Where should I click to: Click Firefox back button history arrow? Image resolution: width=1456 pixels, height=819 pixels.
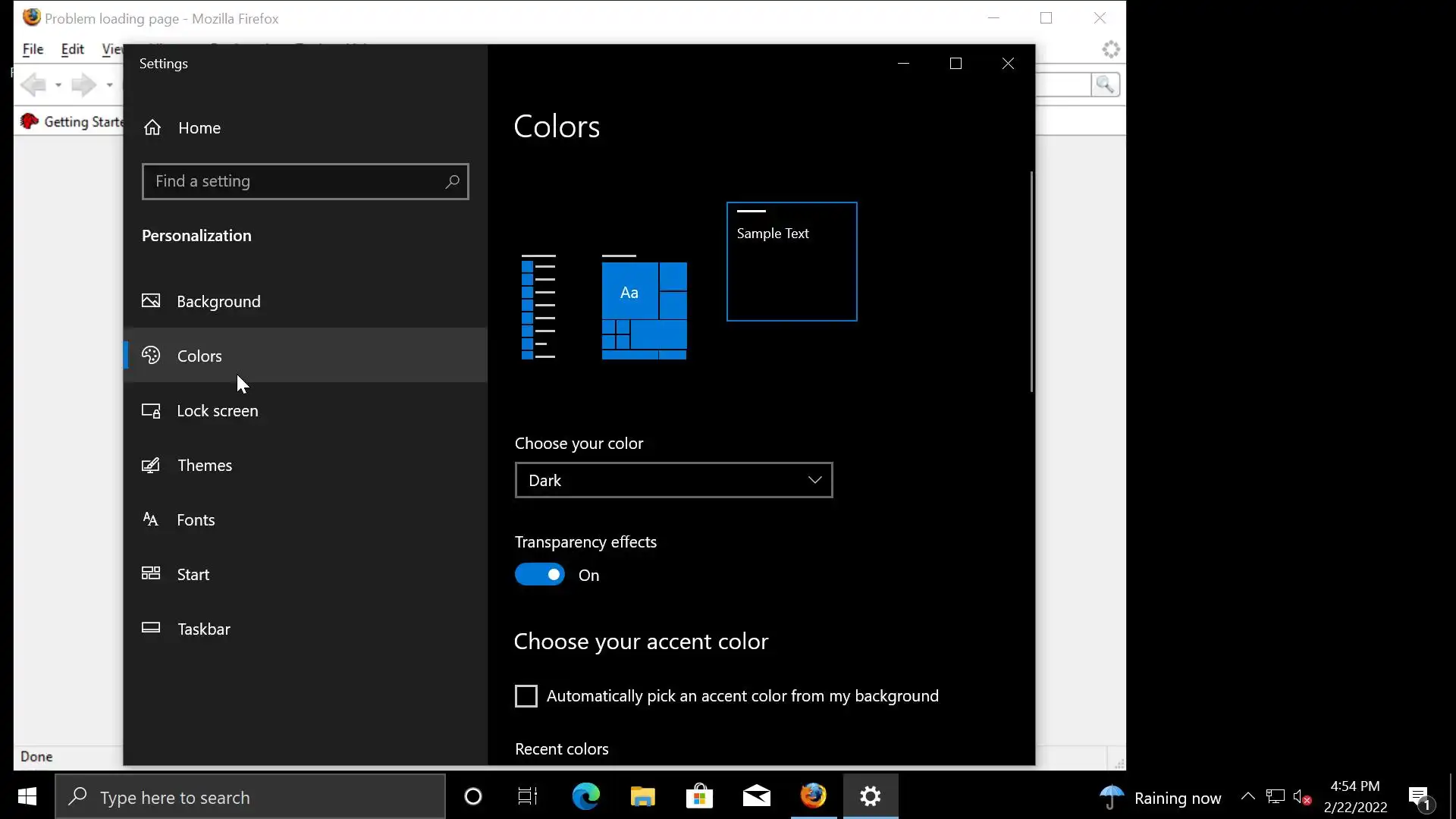58,85
